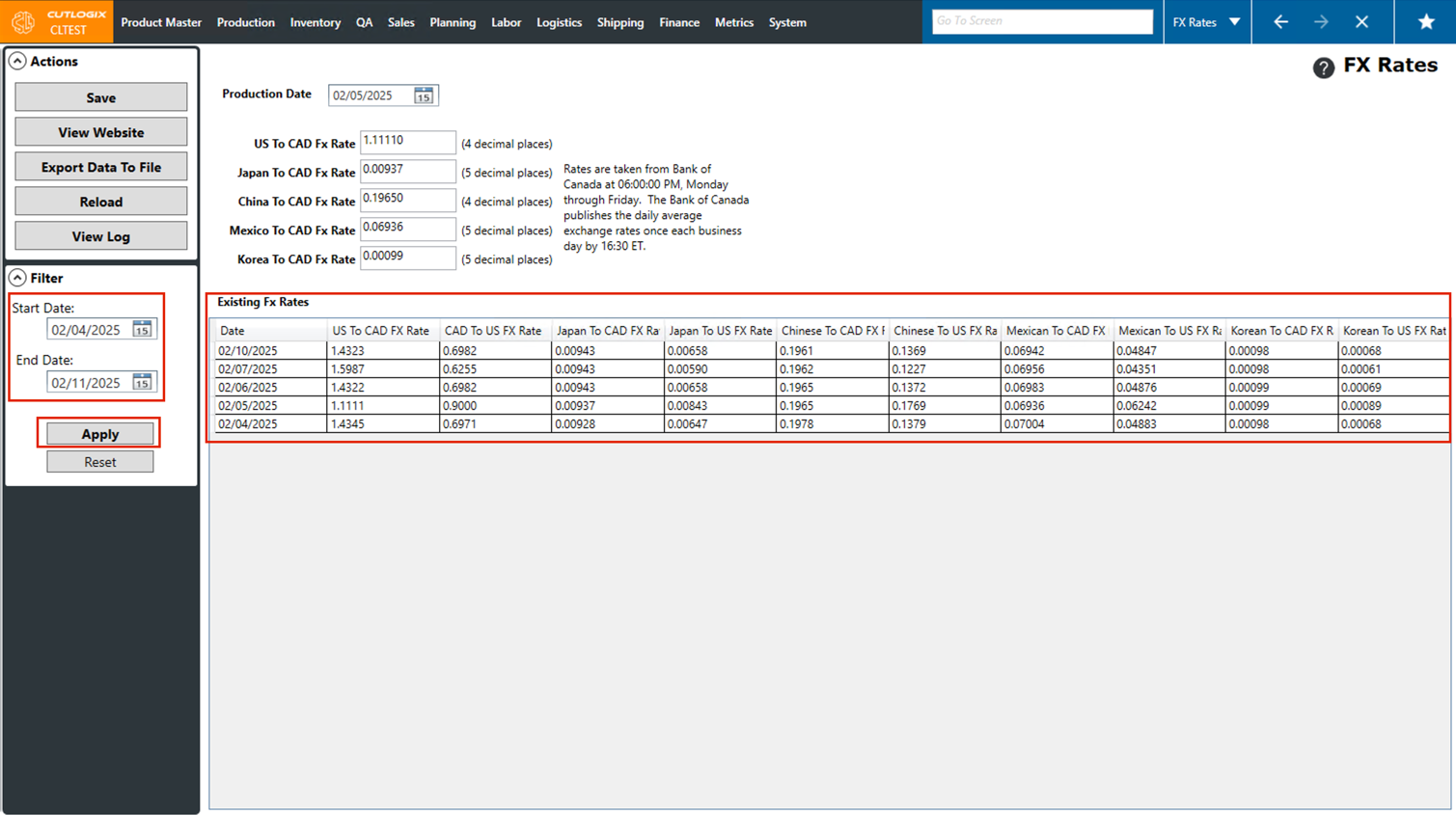1456x815 pixels.
Task: Click the Go To Screen search field
Action: coord(1041,21)
